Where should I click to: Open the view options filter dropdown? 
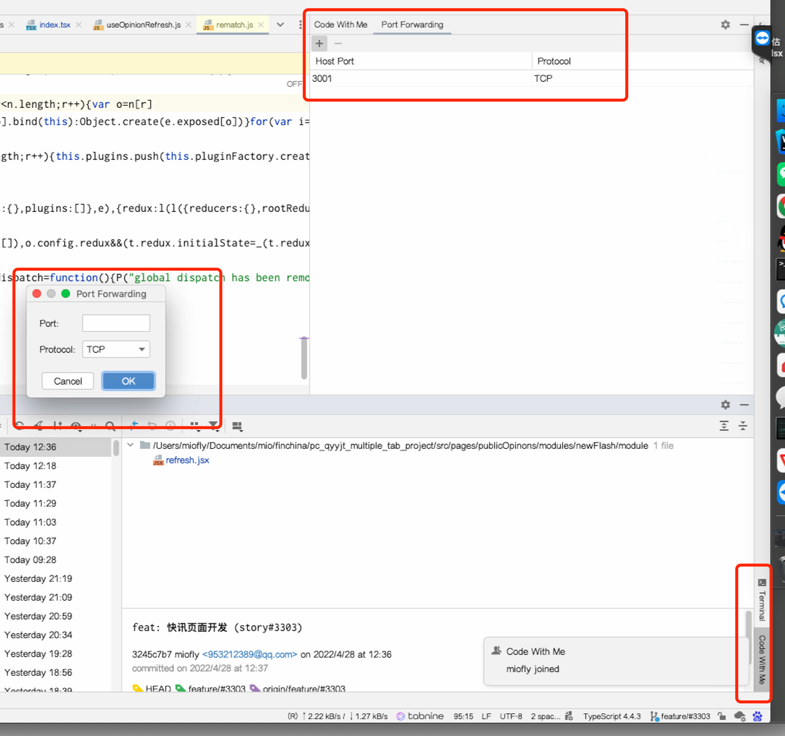tap(214, 426)
